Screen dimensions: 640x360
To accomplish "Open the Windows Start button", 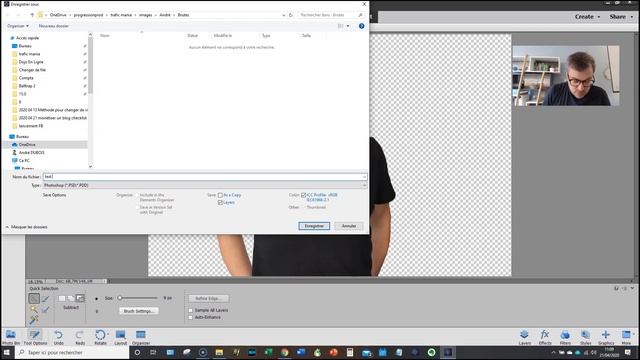I will coord(7,352).
